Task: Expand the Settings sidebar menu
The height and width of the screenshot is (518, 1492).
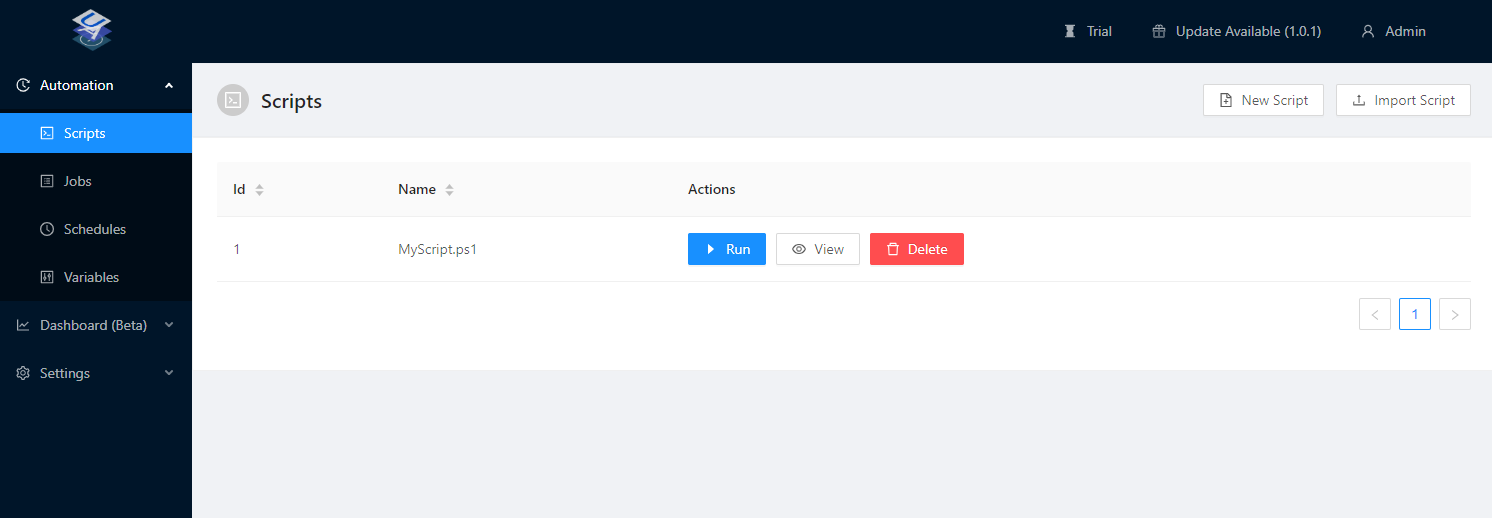Action: tap(96, 373)
